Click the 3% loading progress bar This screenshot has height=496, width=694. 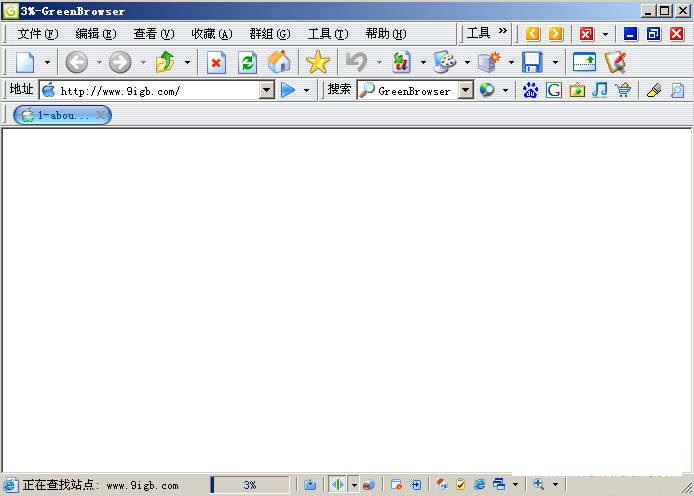[x=250, y=485]
